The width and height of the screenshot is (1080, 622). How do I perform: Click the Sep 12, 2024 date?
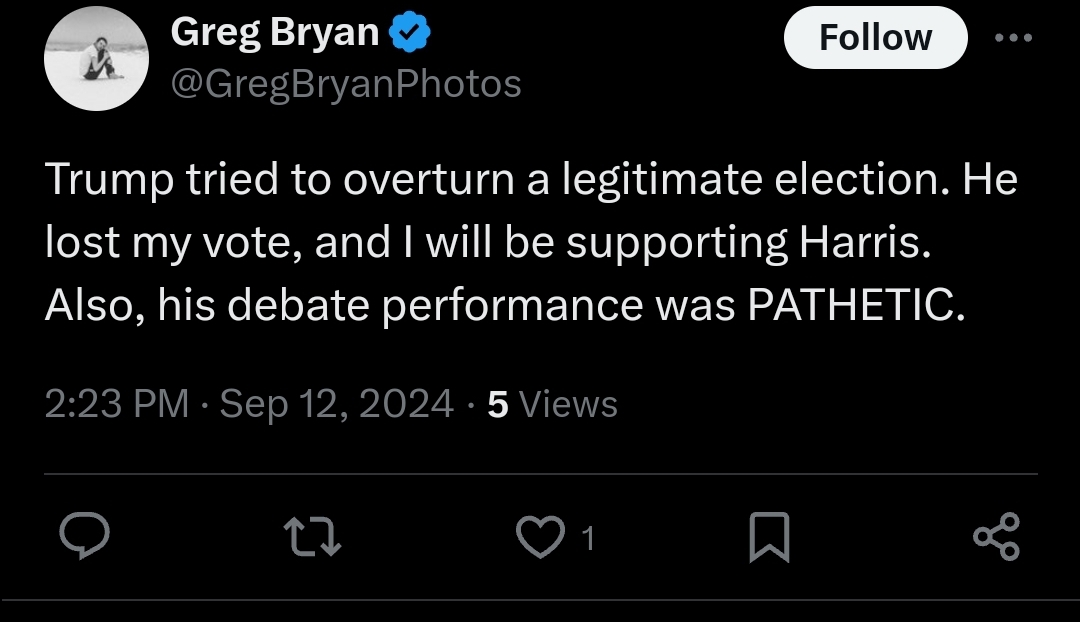pos(336,404)
